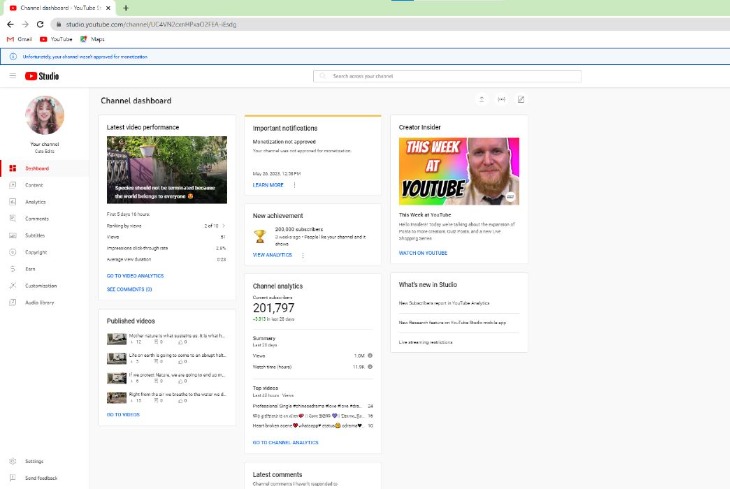Click GO TO VIDEOS link
730x489 pixels.
123,414
